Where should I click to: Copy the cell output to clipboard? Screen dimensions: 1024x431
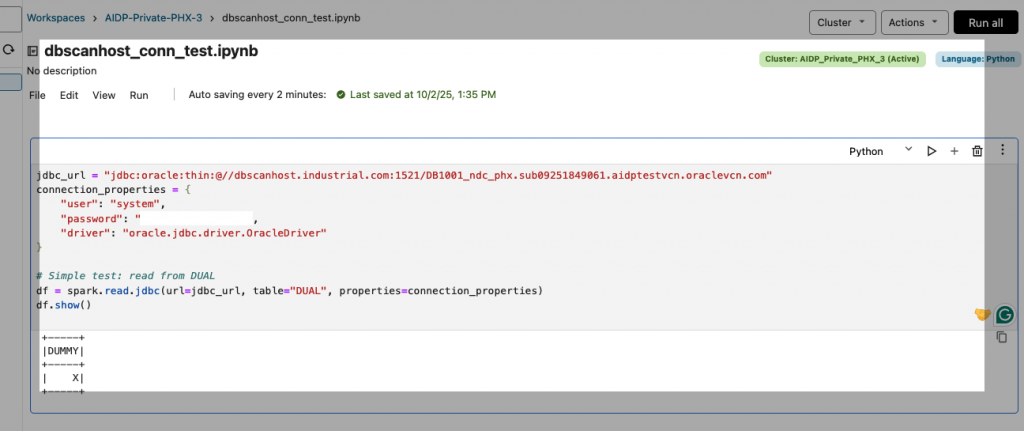1002,338
